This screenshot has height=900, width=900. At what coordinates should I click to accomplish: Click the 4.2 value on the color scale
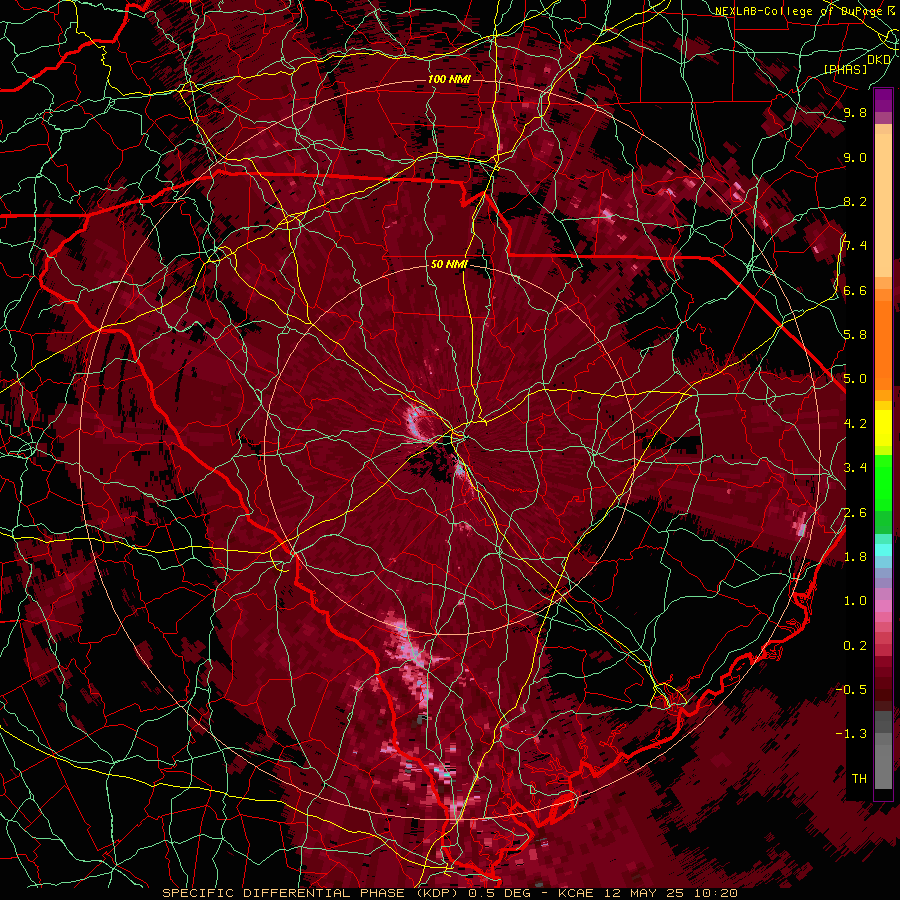click(855, 424)
